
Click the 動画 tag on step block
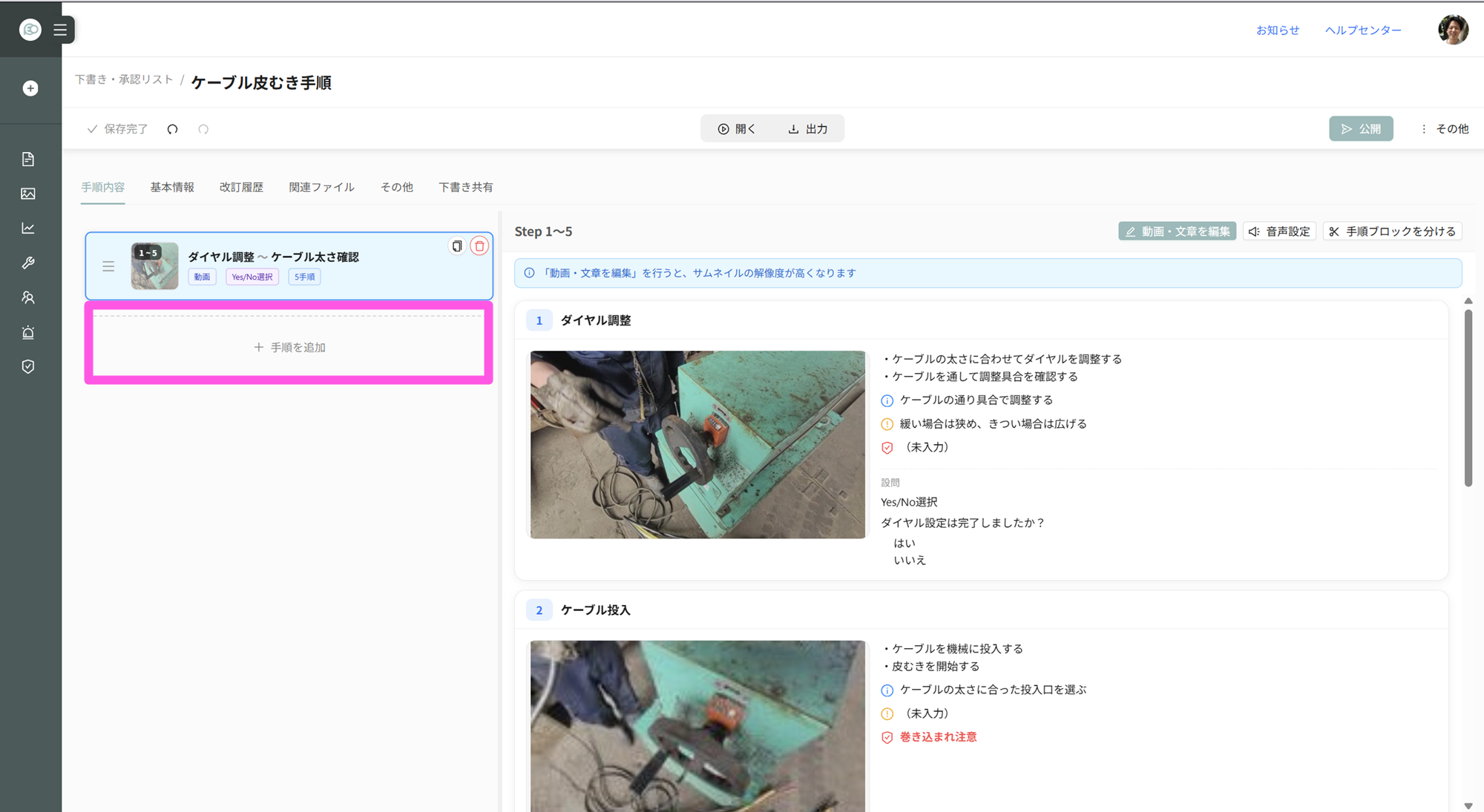[202, 277]
